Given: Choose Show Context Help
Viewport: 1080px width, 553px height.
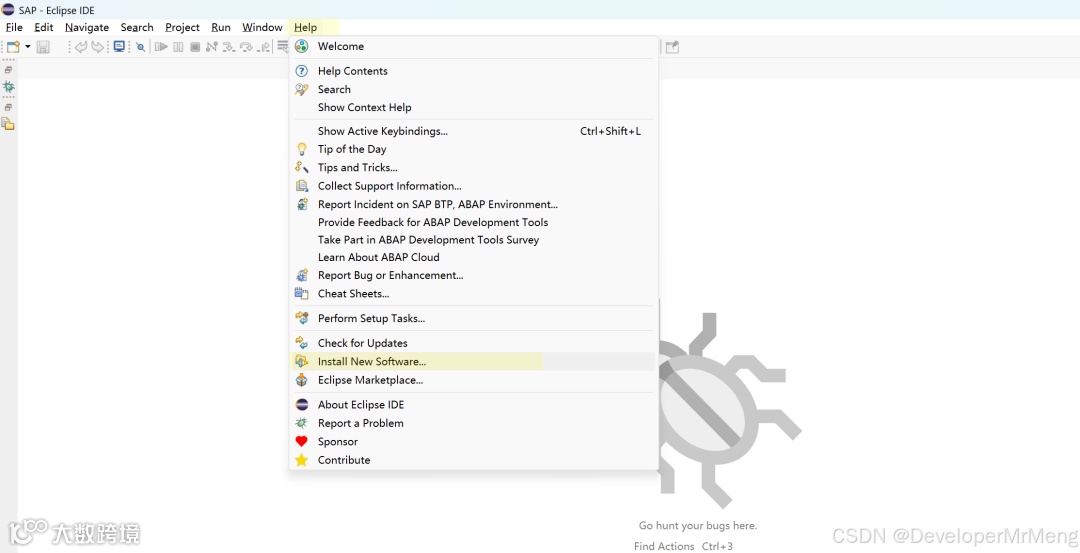Looking at the screenshot, I should pyautogui.click(x=474, y=107).
